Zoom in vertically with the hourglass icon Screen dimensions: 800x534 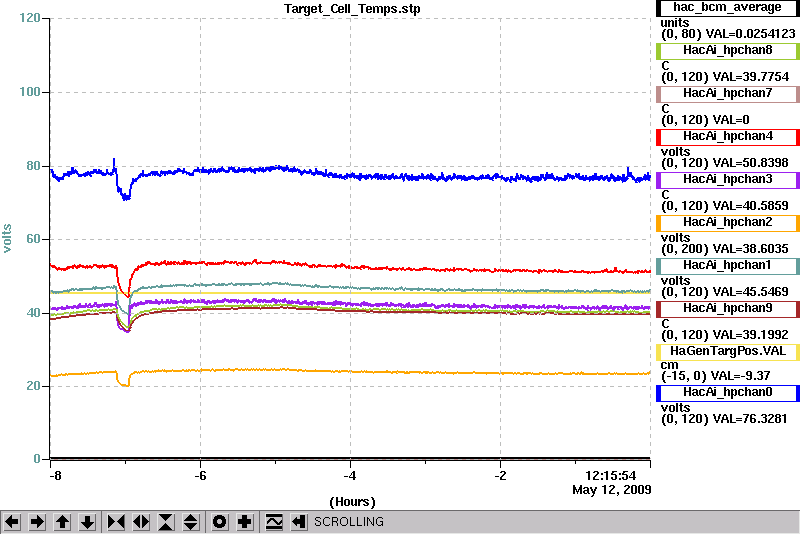pos(166,522)
